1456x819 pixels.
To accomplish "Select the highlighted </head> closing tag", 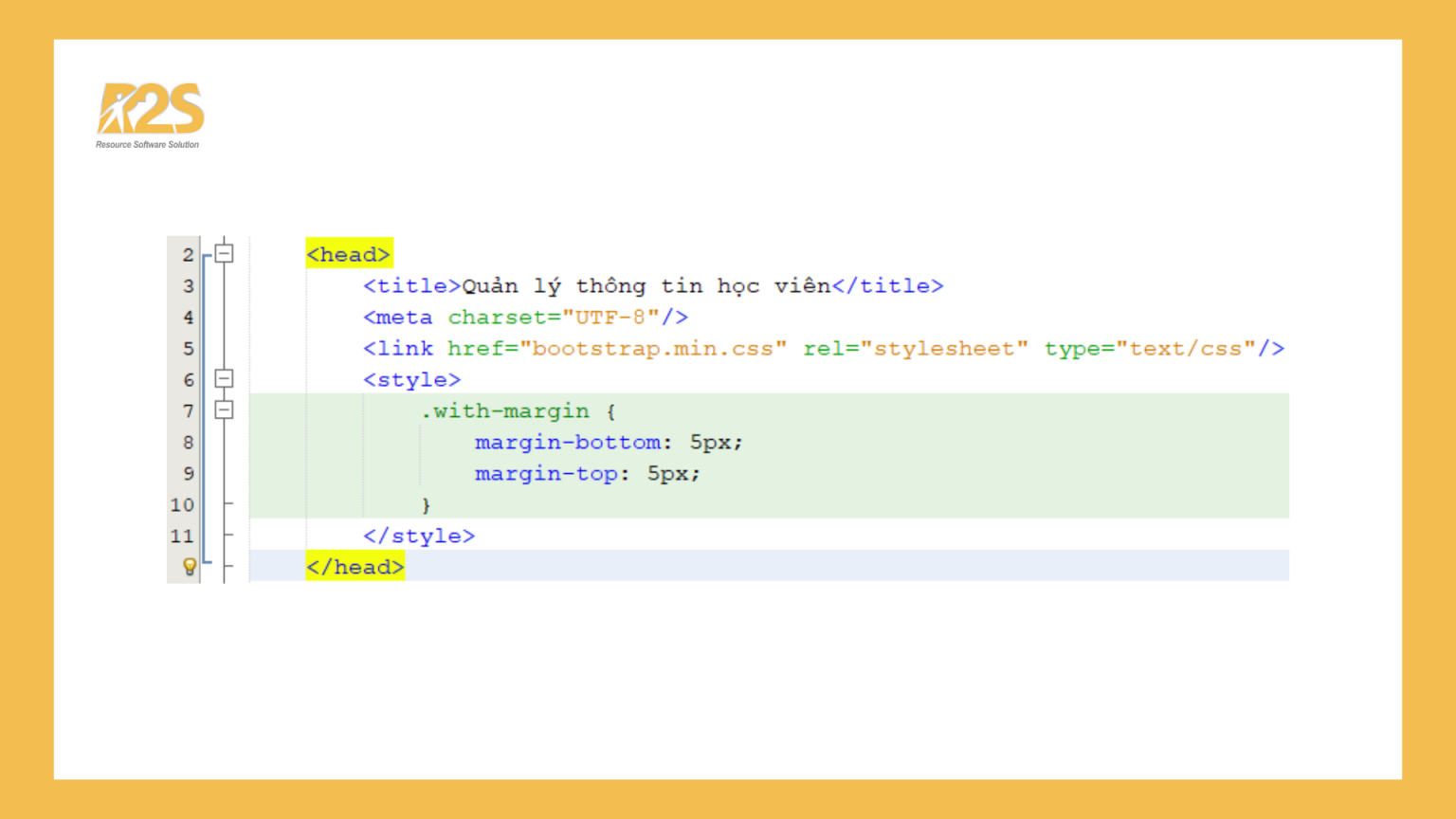I will 355,566.
